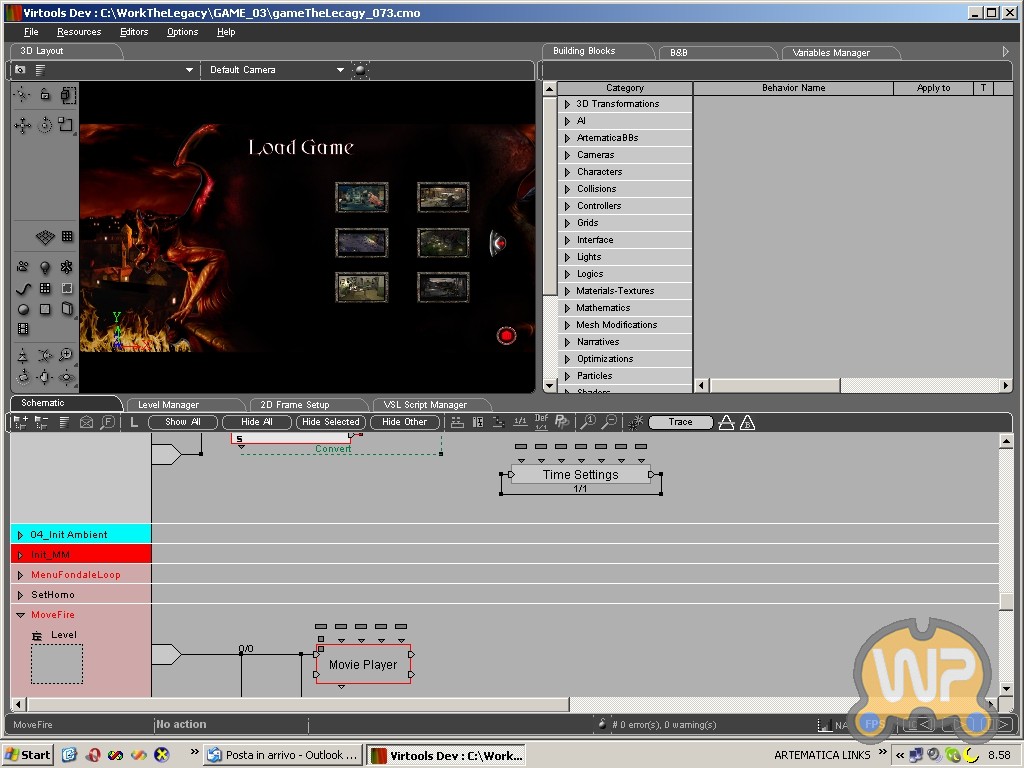
Task: Expand the 3D Transformations category
Action: pyautogui.click(x=567, y=104)
